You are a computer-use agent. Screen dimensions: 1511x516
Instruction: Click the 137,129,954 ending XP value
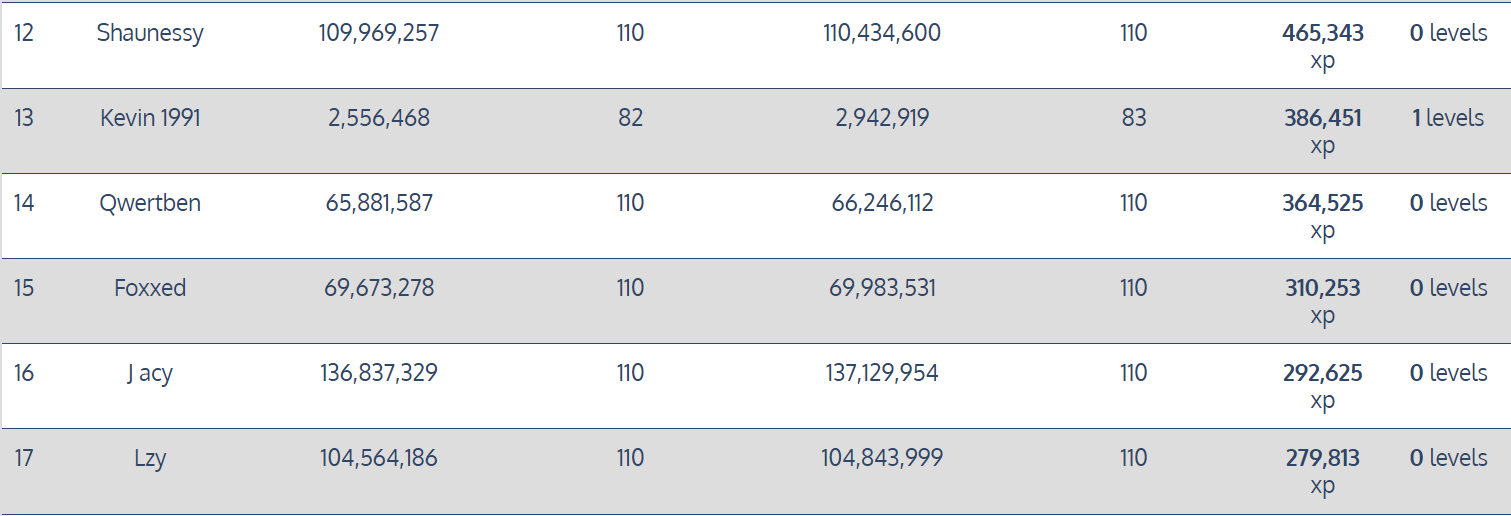point(882,373)
